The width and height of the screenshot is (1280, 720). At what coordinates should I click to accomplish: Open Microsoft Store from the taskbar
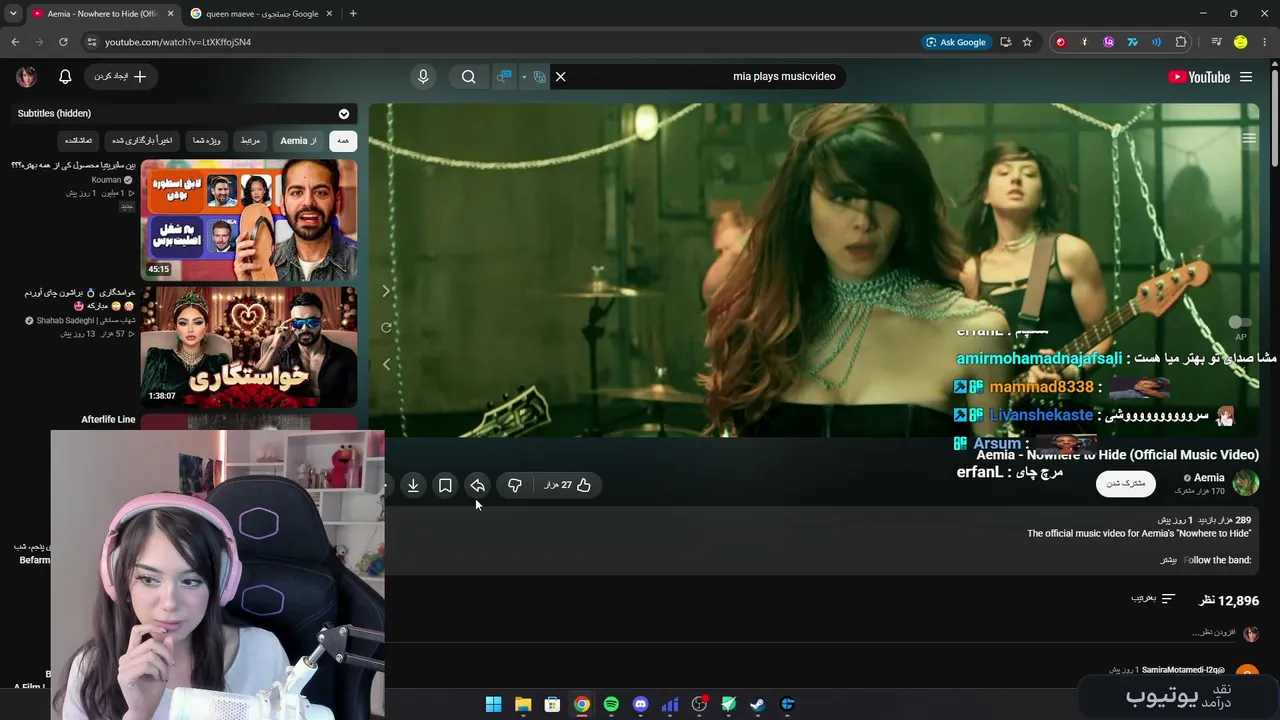tap(552, 704)
